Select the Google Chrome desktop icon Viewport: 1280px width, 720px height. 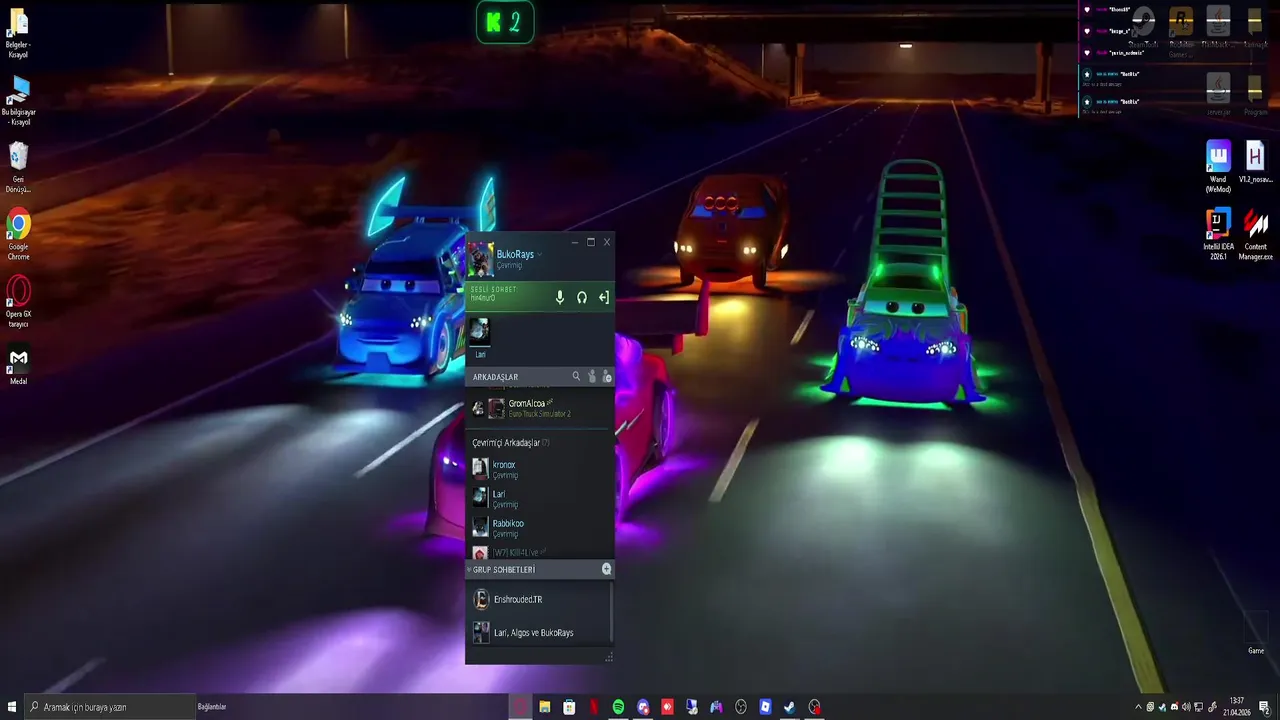[x=18, y=235]
